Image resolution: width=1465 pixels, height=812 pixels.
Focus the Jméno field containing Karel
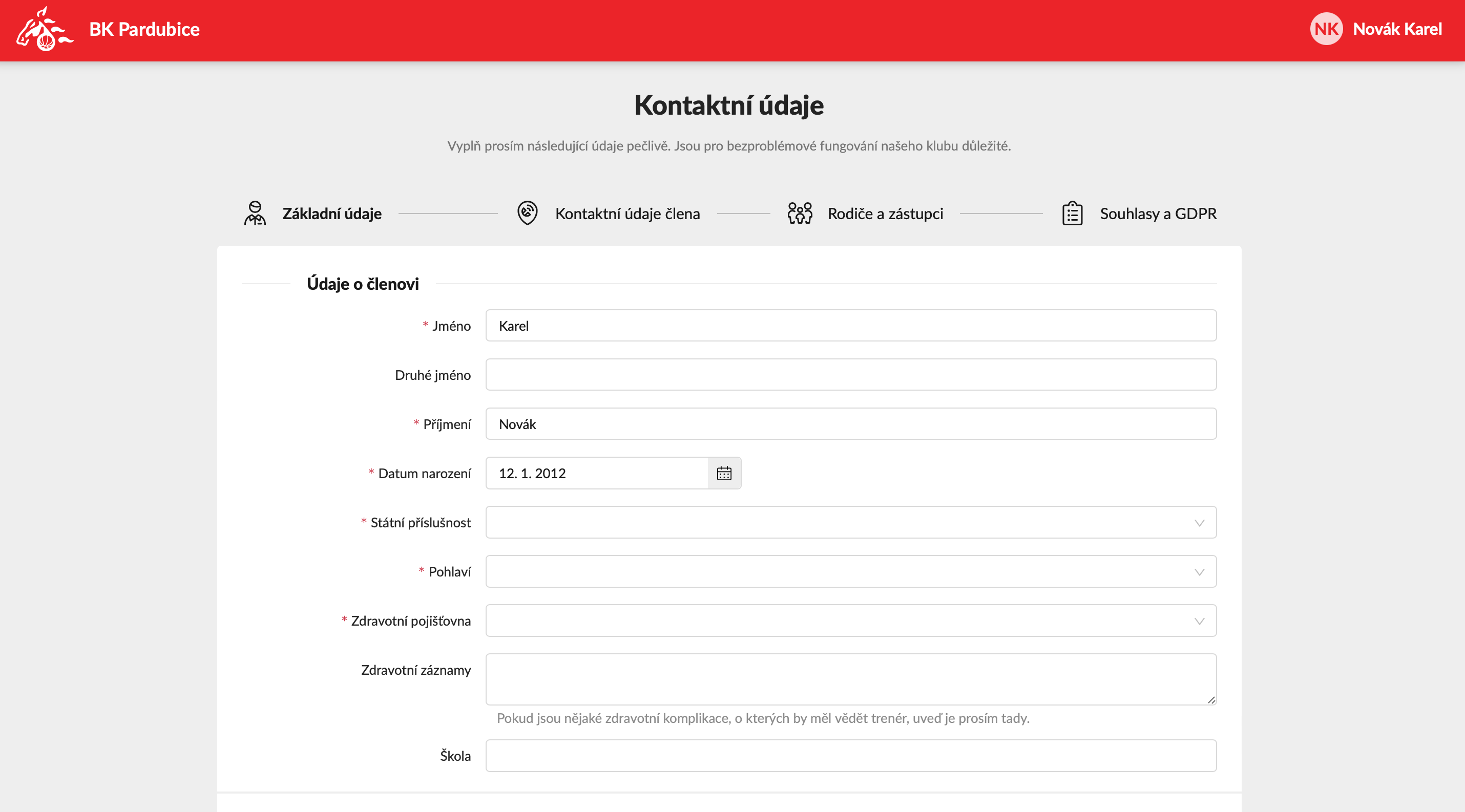[x=851, y=326]
